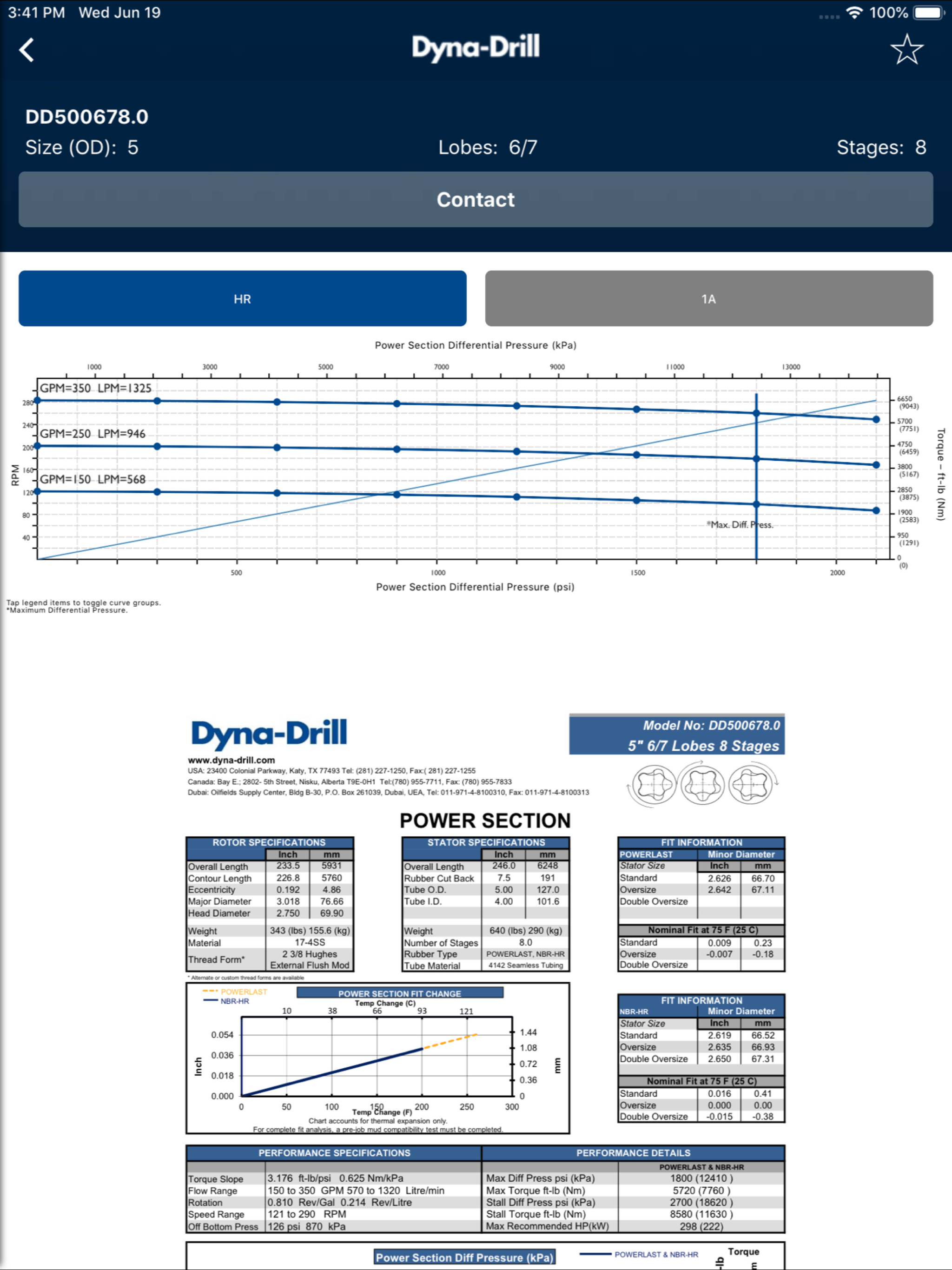This screenshot has width=952, height=1270.
Task: Tap the Stages: 8 label
Action: click(x=881, y=147)
